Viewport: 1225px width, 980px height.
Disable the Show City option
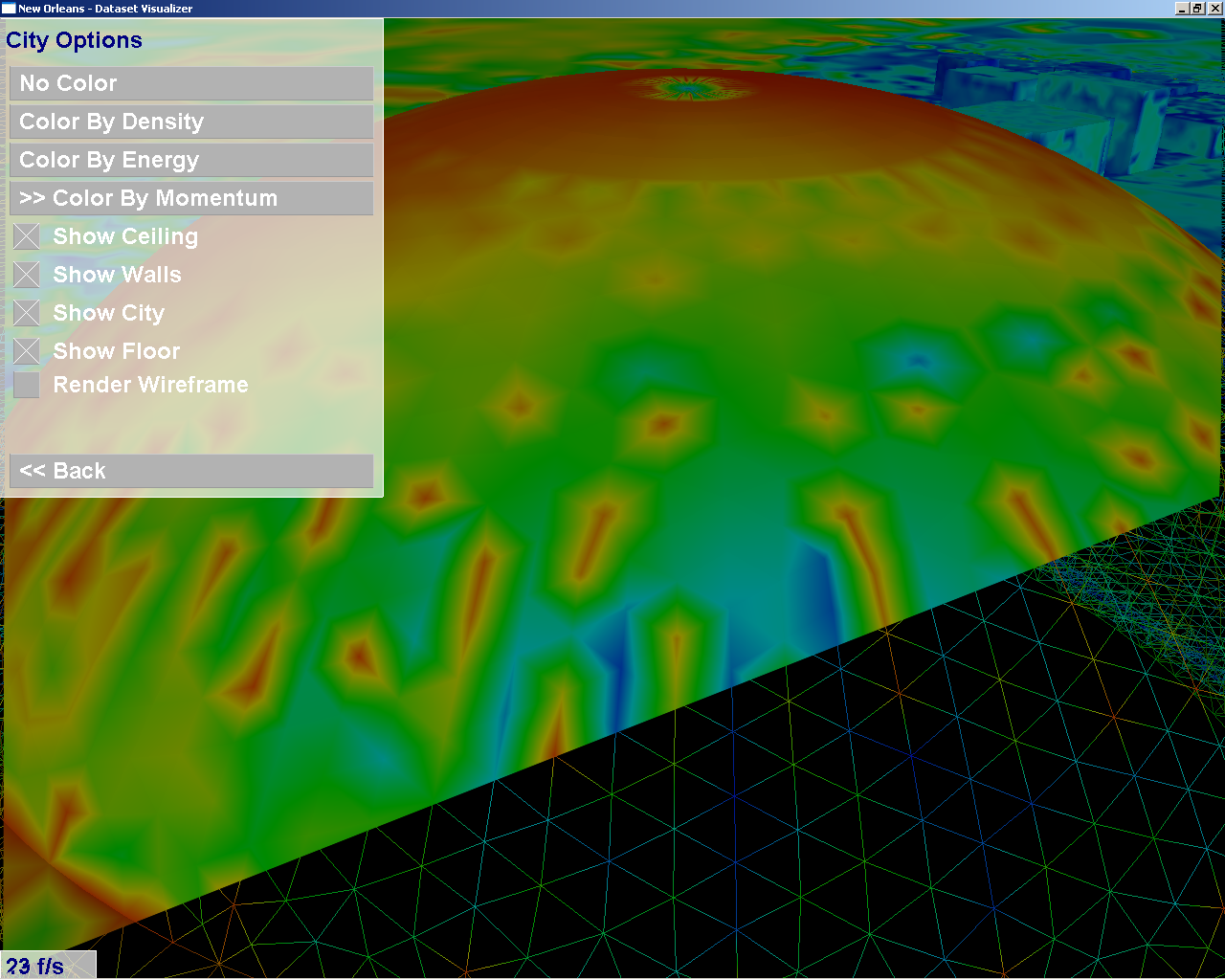27,313
